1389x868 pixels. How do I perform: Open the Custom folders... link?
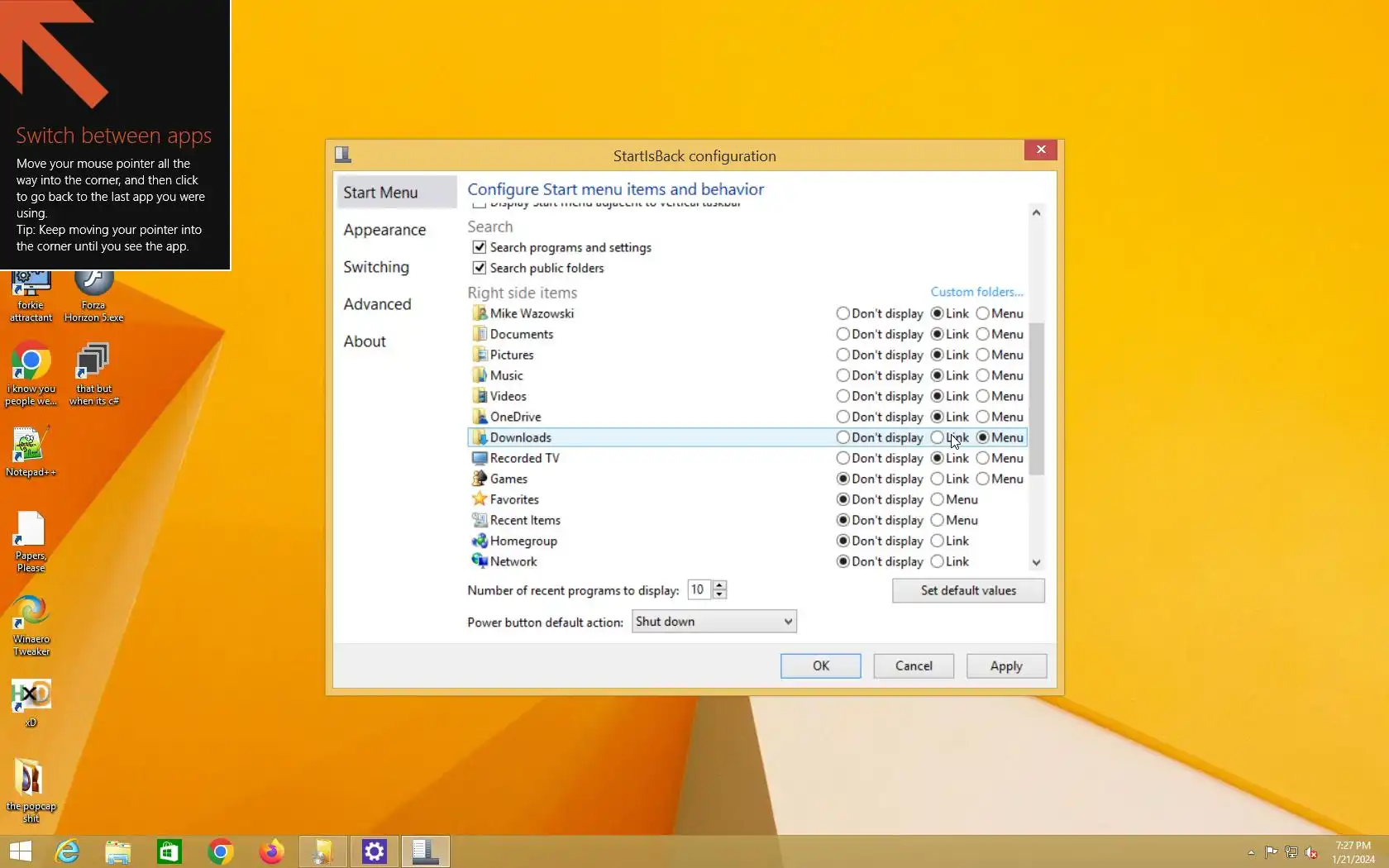pos(976,292)
